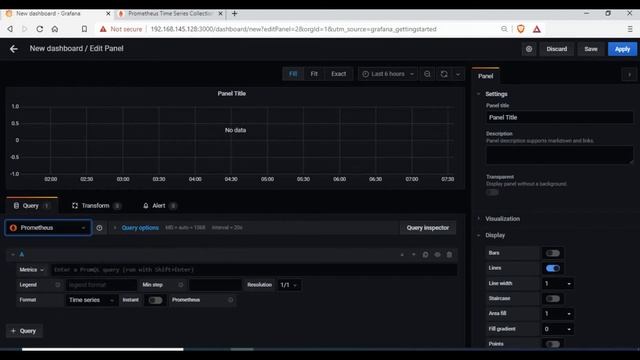
Task: Select Fit view mode
Action: pos(314,74)
